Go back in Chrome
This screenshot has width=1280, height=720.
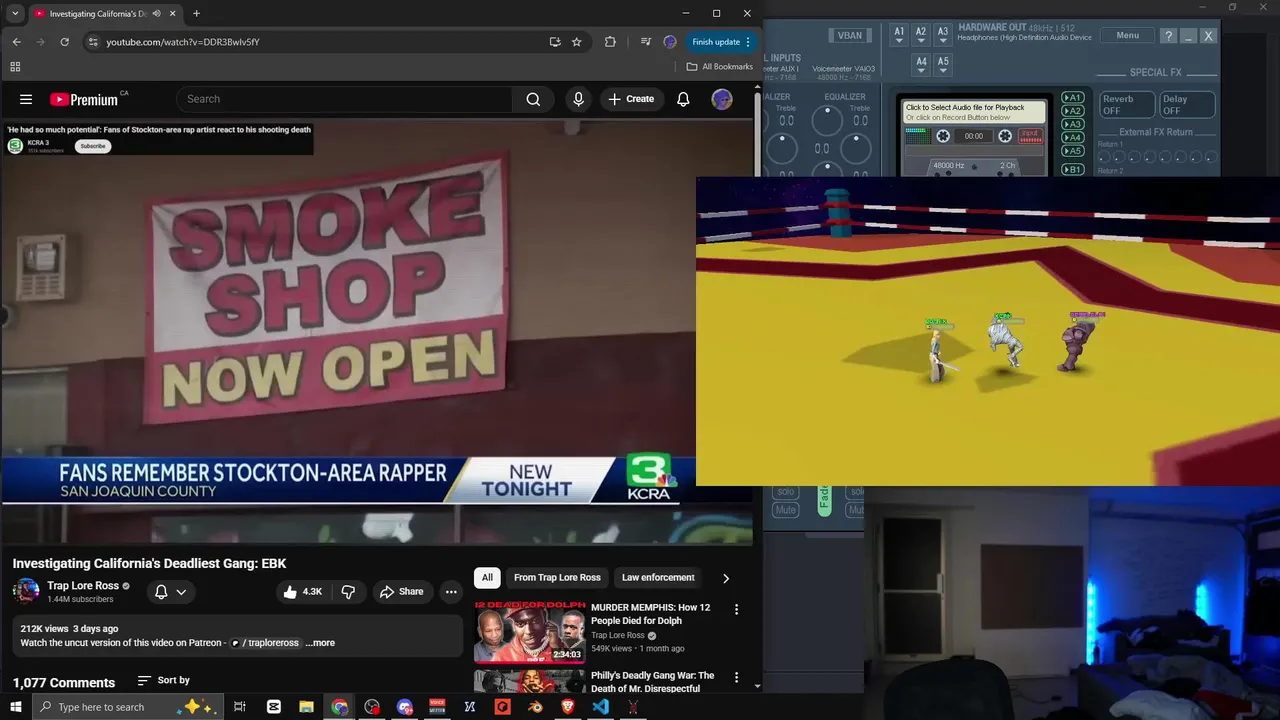pyautogui.click(x=17, y=42)
